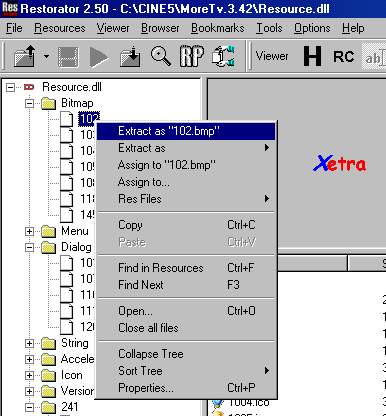Click the save disk toolbar icon
Screen dimensions: 386x416
[68, 57]
